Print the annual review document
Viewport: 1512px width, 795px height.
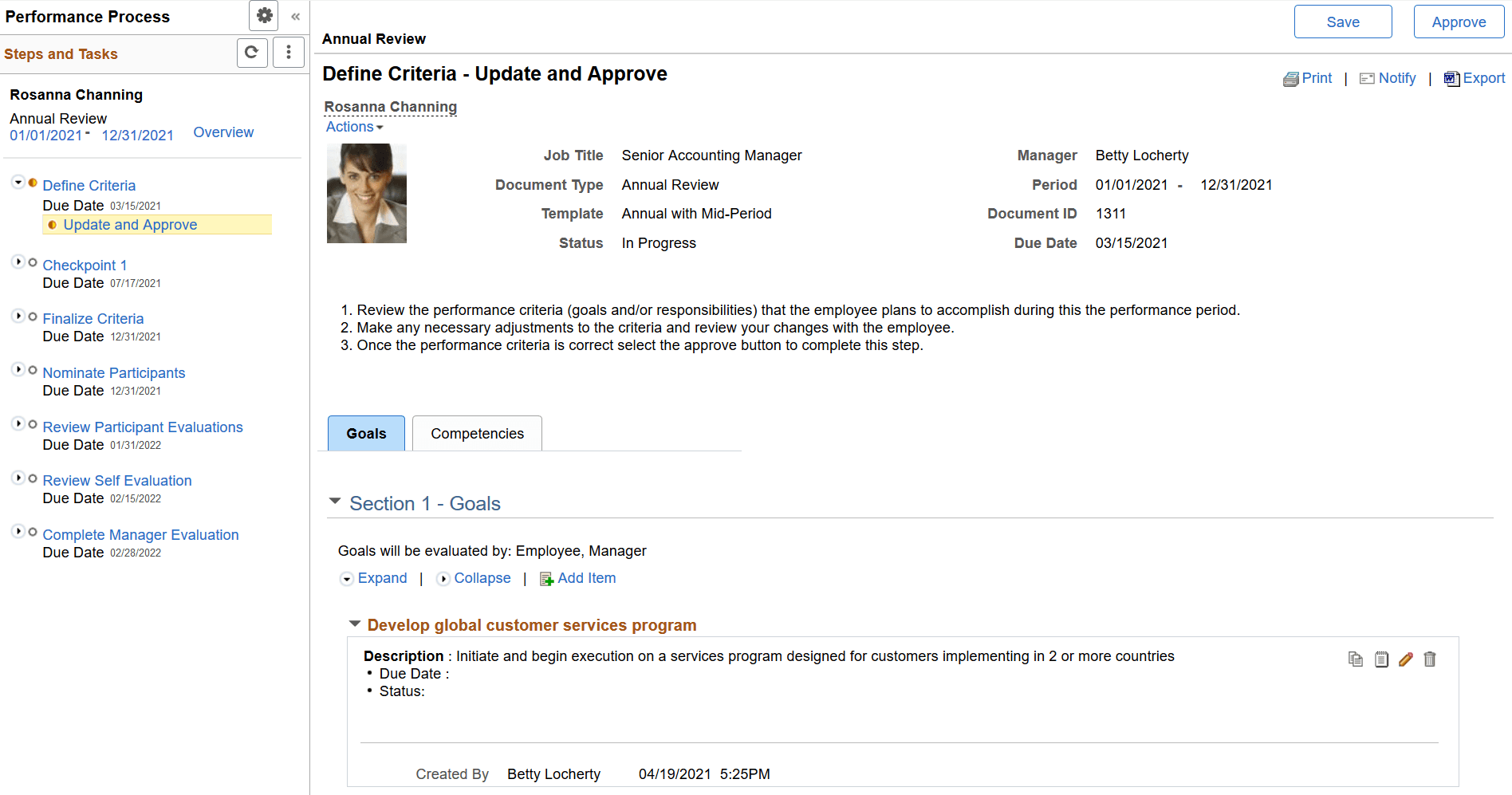[x=1308, y=78]
